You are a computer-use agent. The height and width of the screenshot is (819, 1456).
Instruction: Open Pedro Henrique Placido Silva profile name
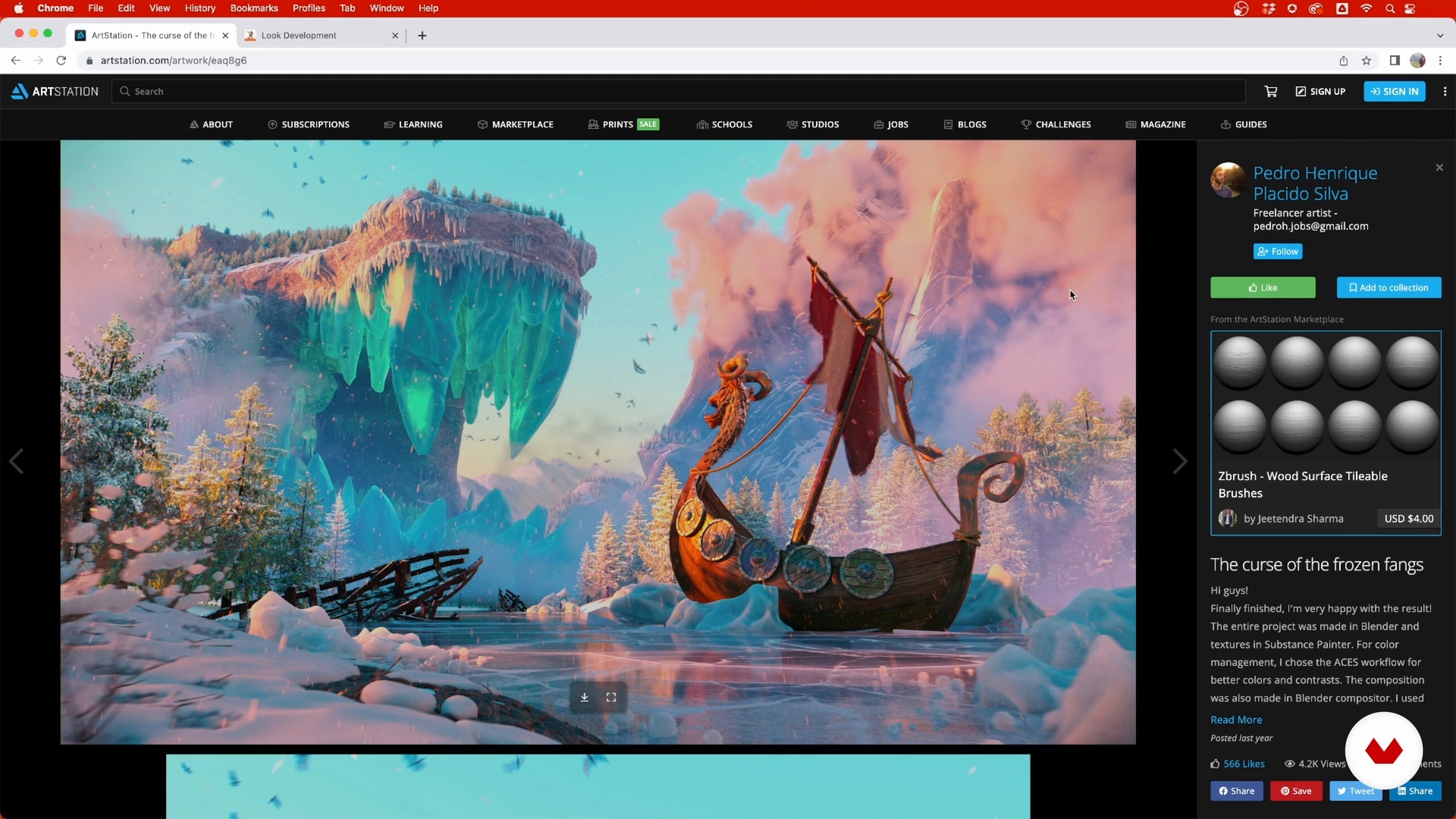1315,183
